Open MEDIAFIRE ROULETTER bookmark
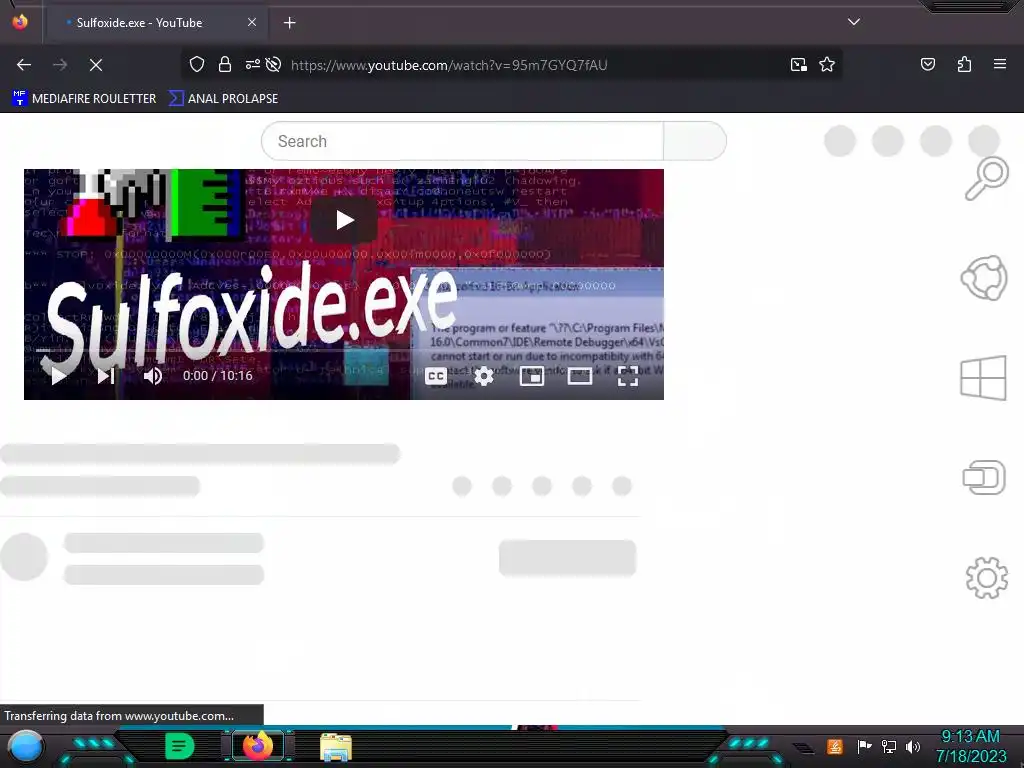Viewport: 1024px width, 768px height. coord(84,99)
